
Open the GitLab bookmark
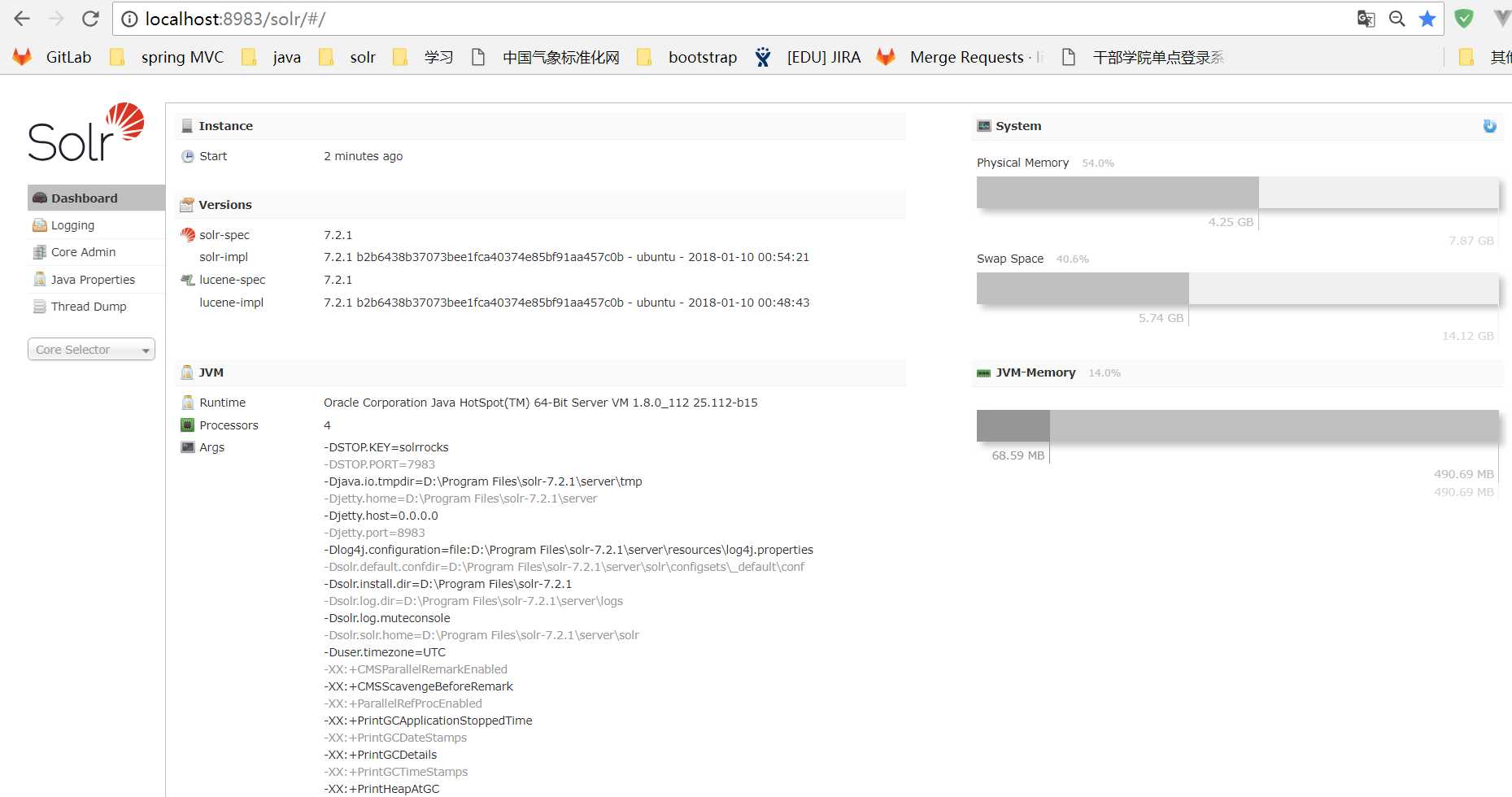[52, 57]
